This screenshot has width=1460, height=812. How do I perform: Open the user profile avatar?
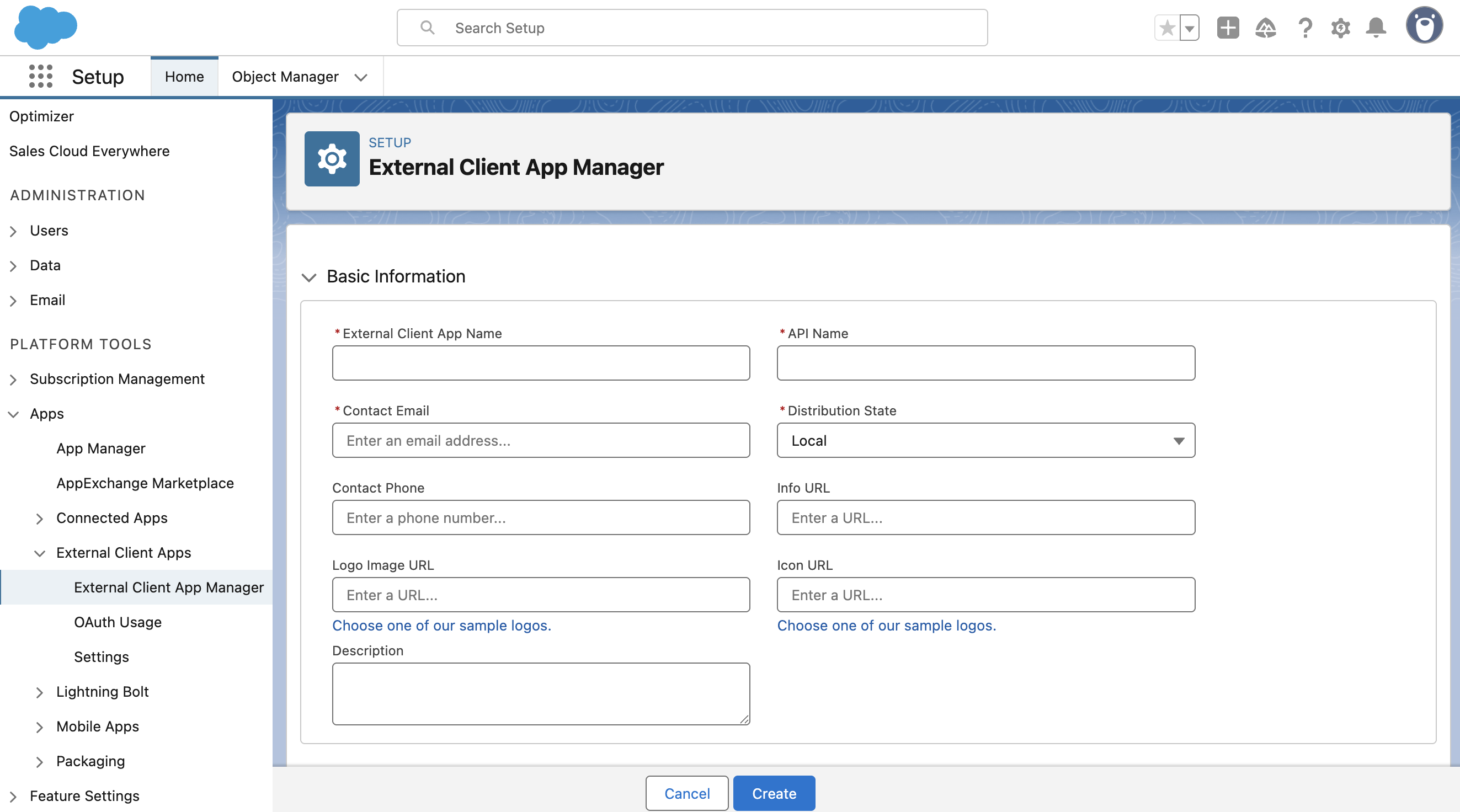[x=1424, y=25]
